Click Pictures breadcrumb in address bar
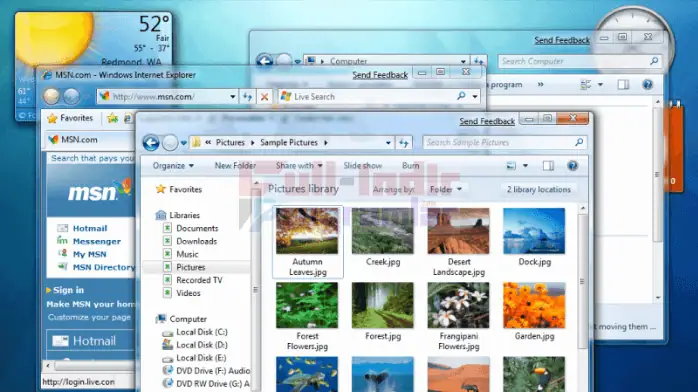Image resolution: width=698 pixels, height=392 pixels. click(x=230, y=142)
